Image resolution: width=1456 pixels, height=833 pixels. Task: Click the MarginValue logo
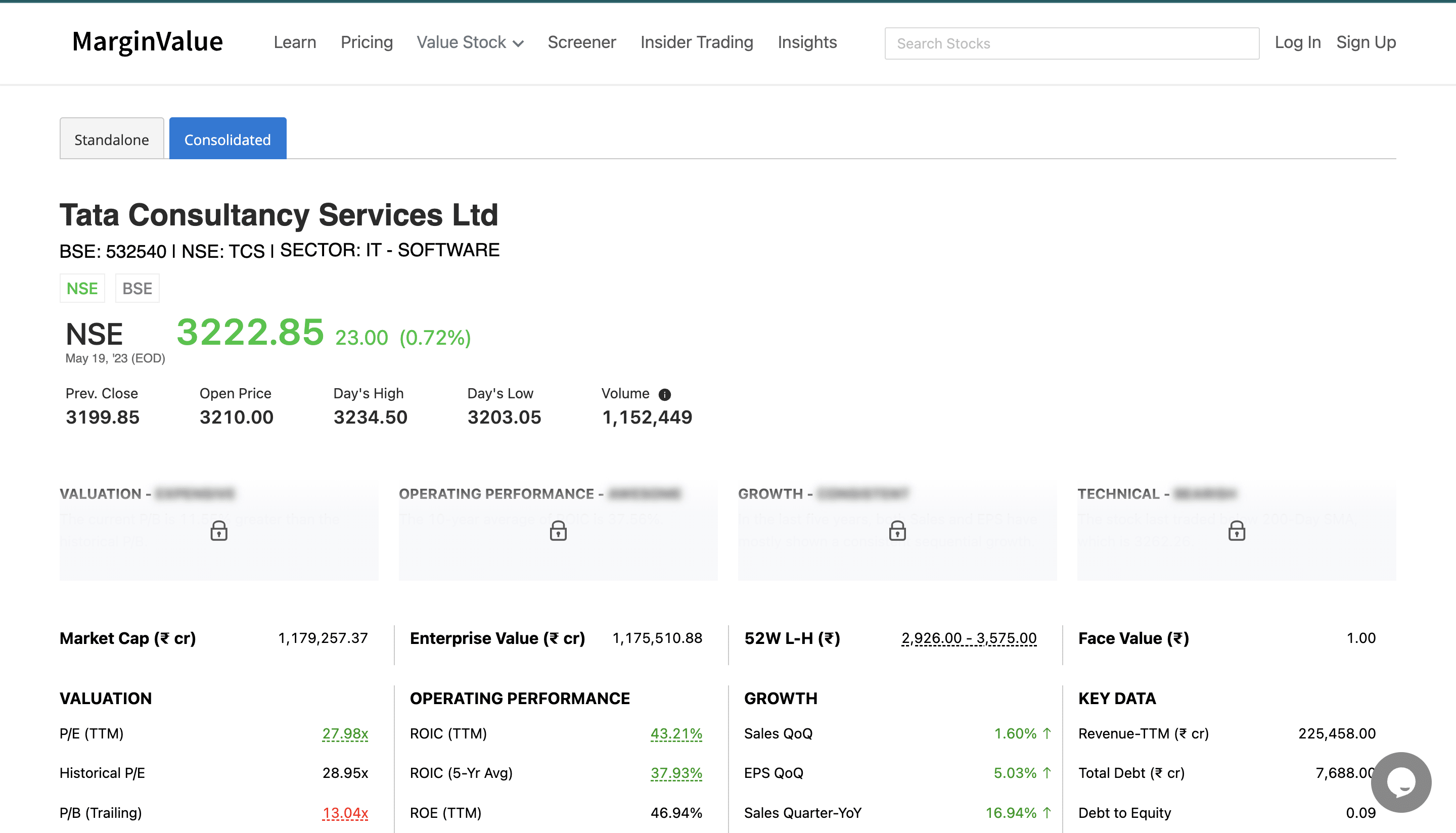coord(148,42)
